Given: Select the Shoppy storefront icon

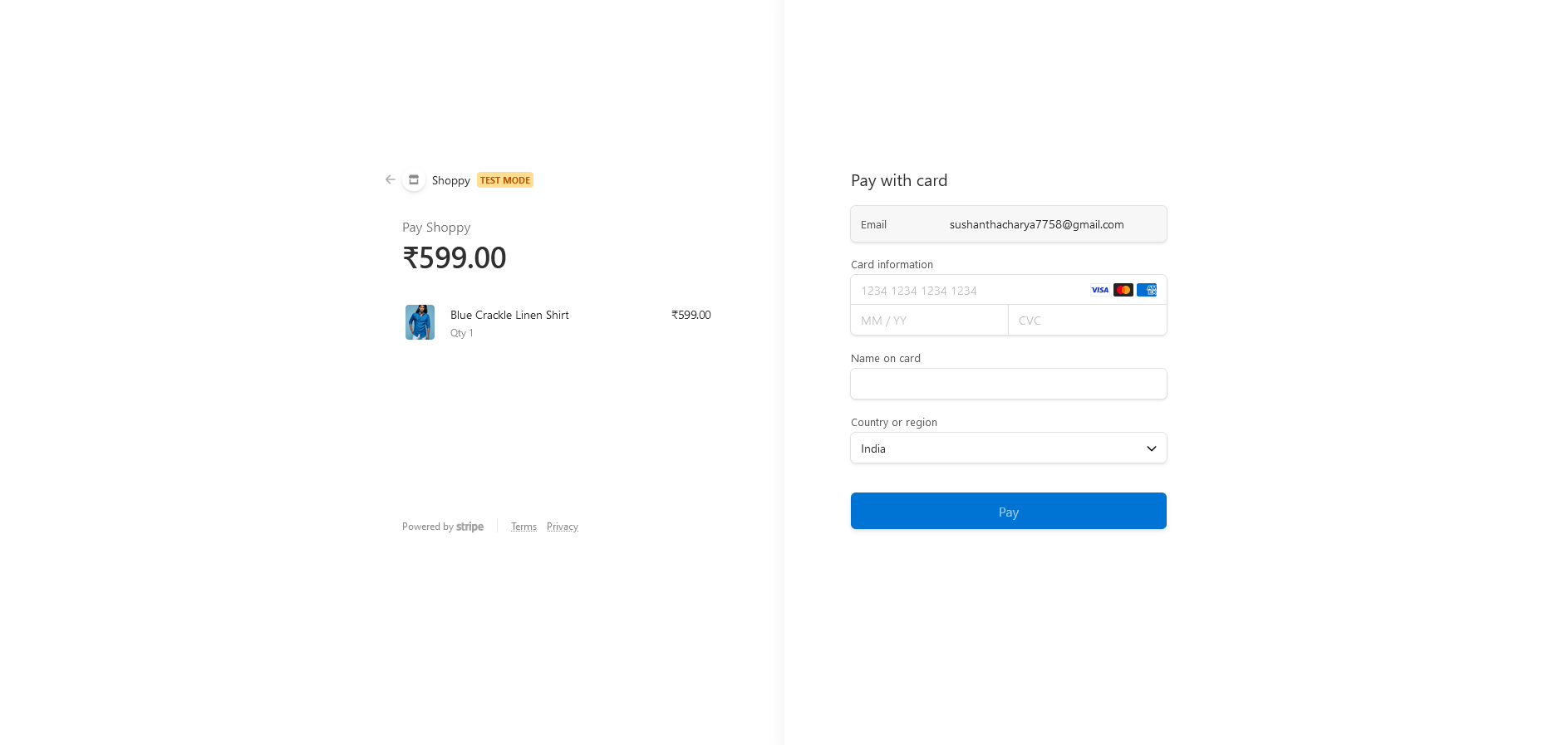Looking at the screenshot, I should [413, 179].
